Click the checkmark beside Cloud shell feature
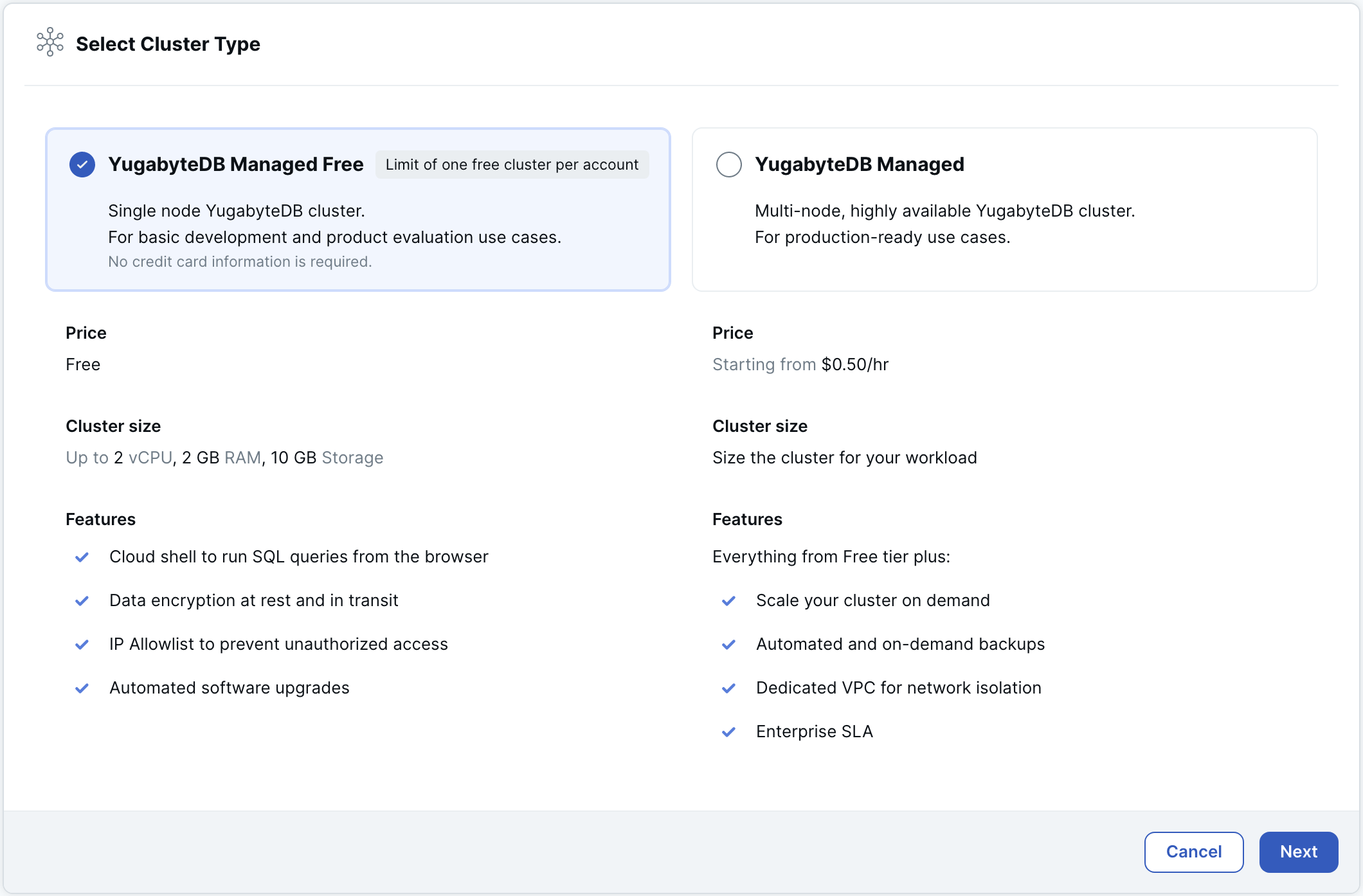Image resolution: width=1363 pixels, height=896 pixels. point(82,557)
